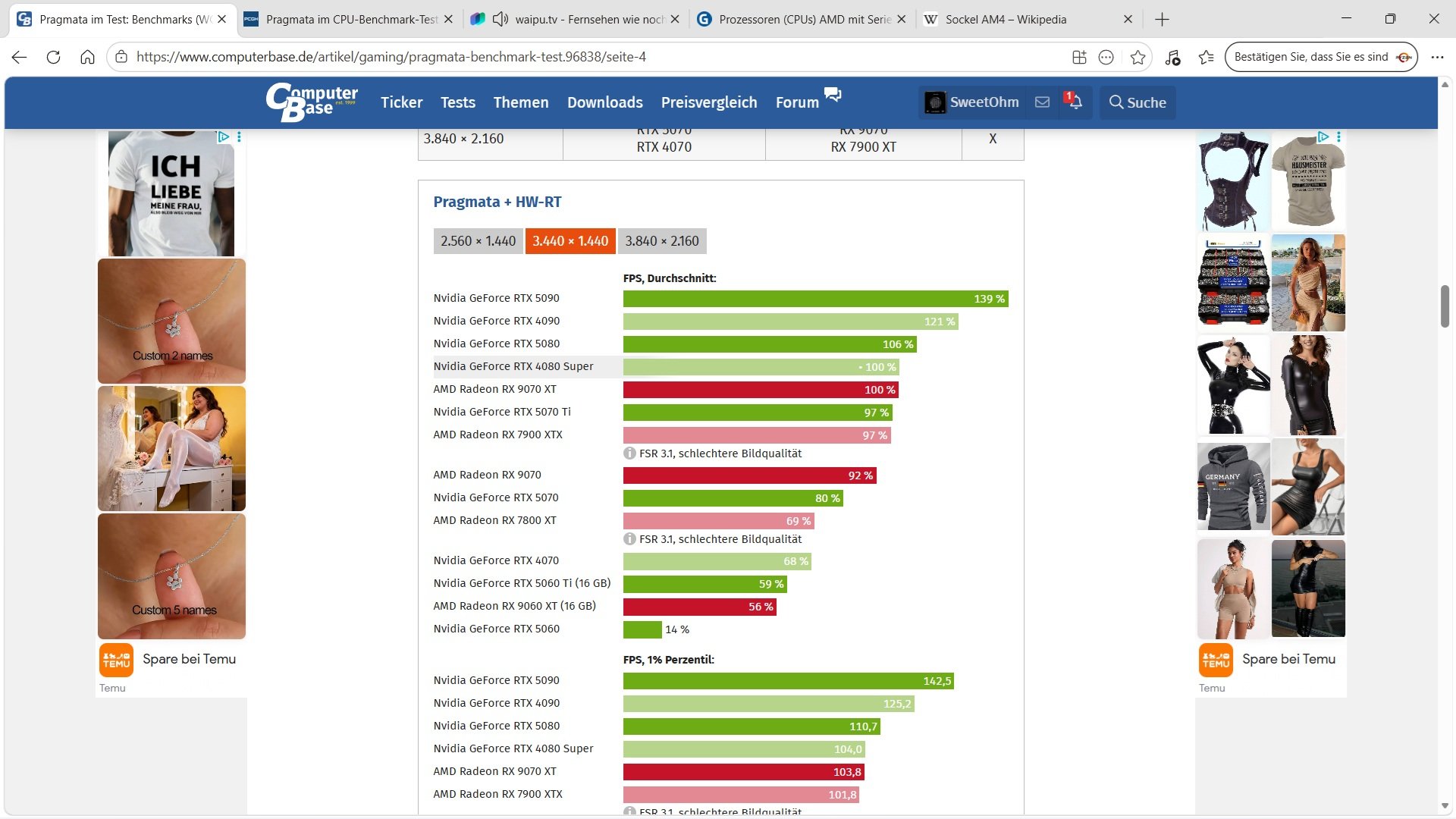
Task: Open SweetOhm user profile
Action: pos(973,102)
